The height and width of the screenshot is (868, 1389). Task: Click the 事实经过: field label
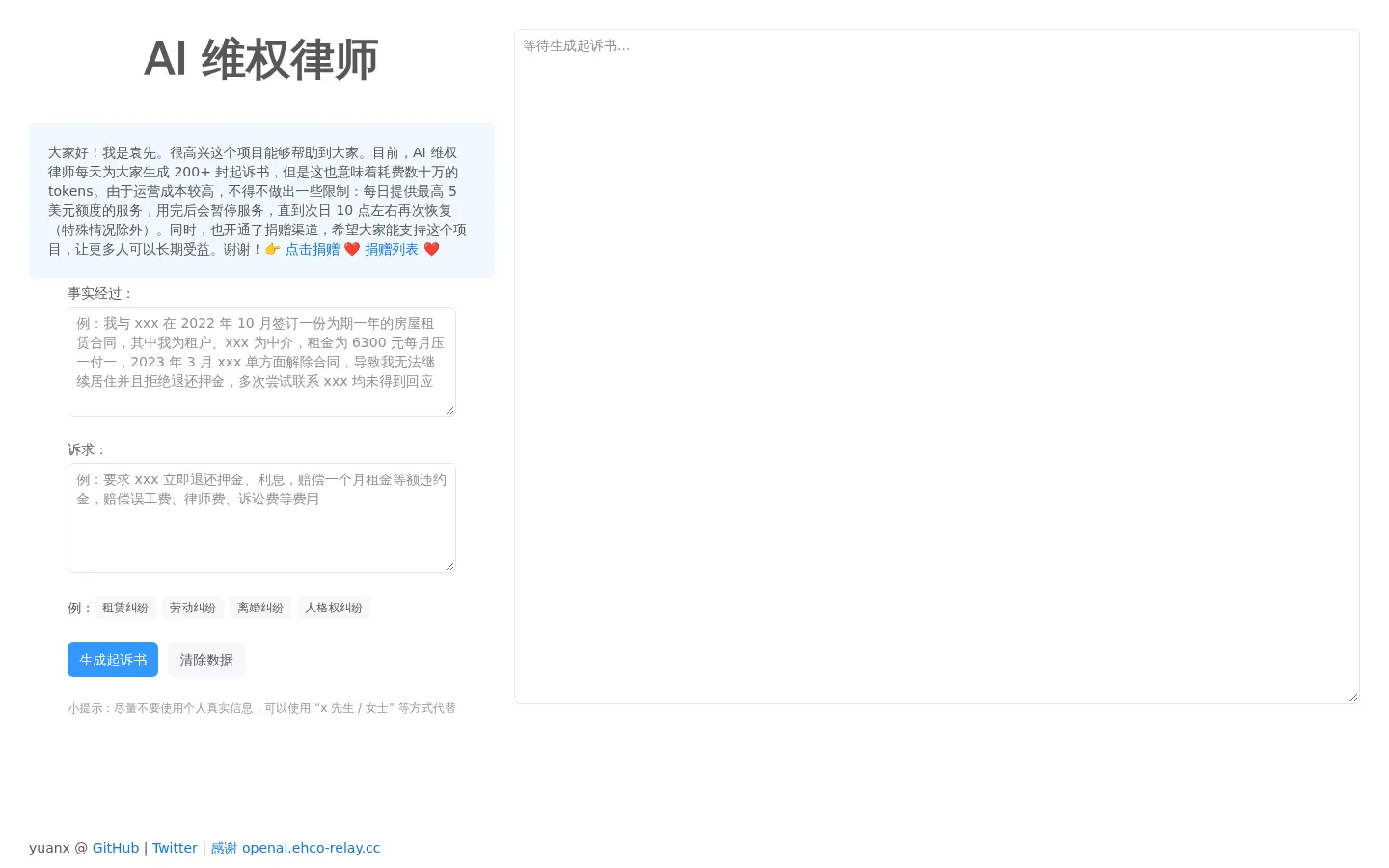(x=100, y=293)
